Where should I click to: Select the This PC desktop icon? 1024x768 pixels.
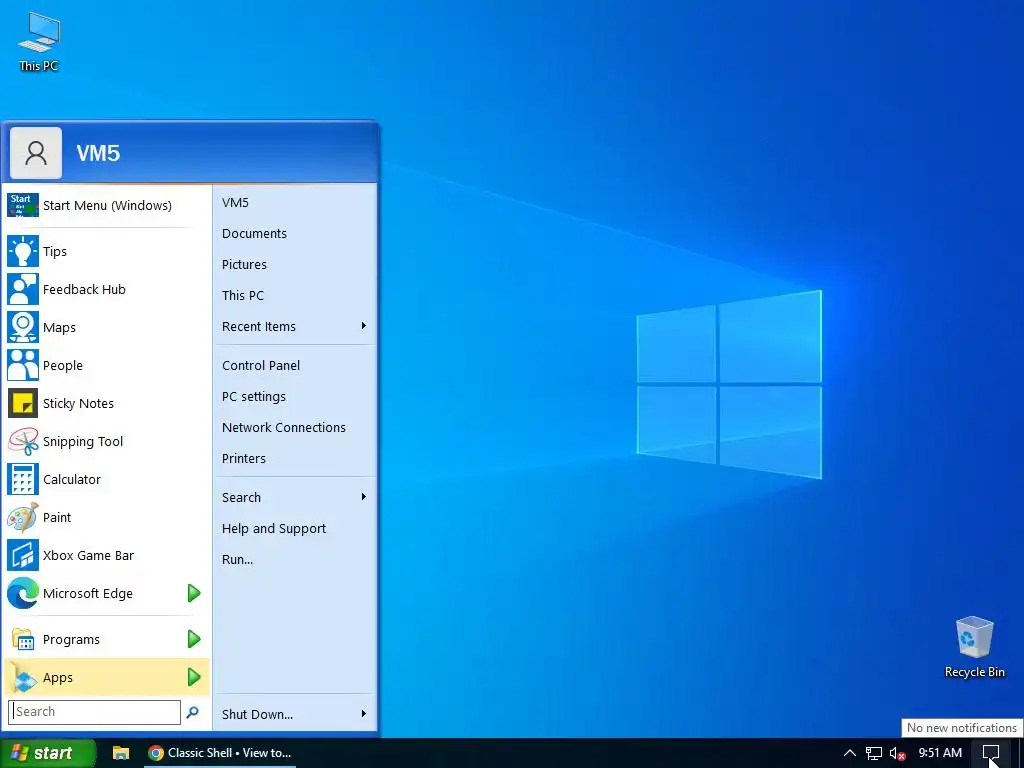pos(39,41)
